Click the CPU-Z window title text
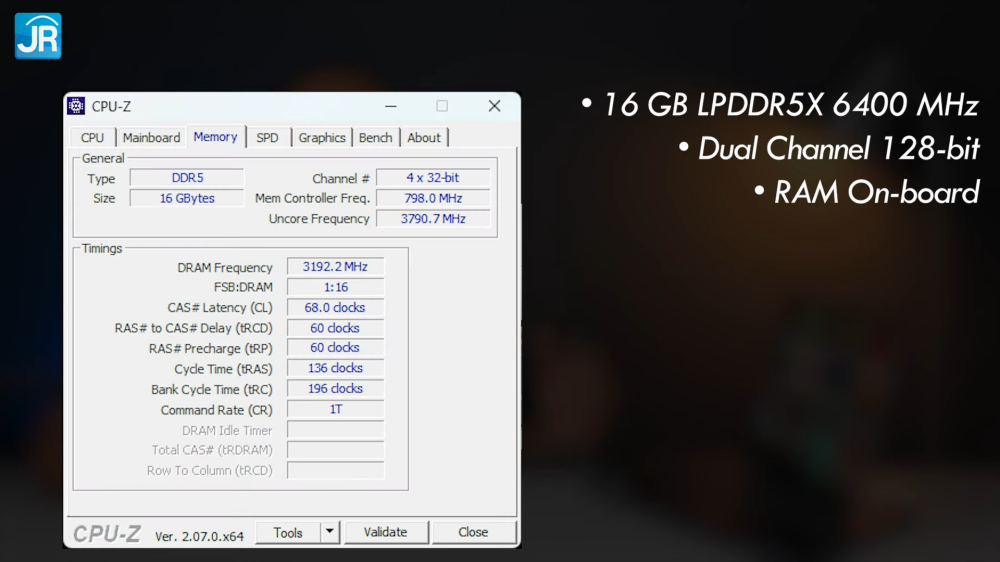Image resolution: width=1000 pixels, height=562 pixels. pyautogui.click(x=111, y=107)
